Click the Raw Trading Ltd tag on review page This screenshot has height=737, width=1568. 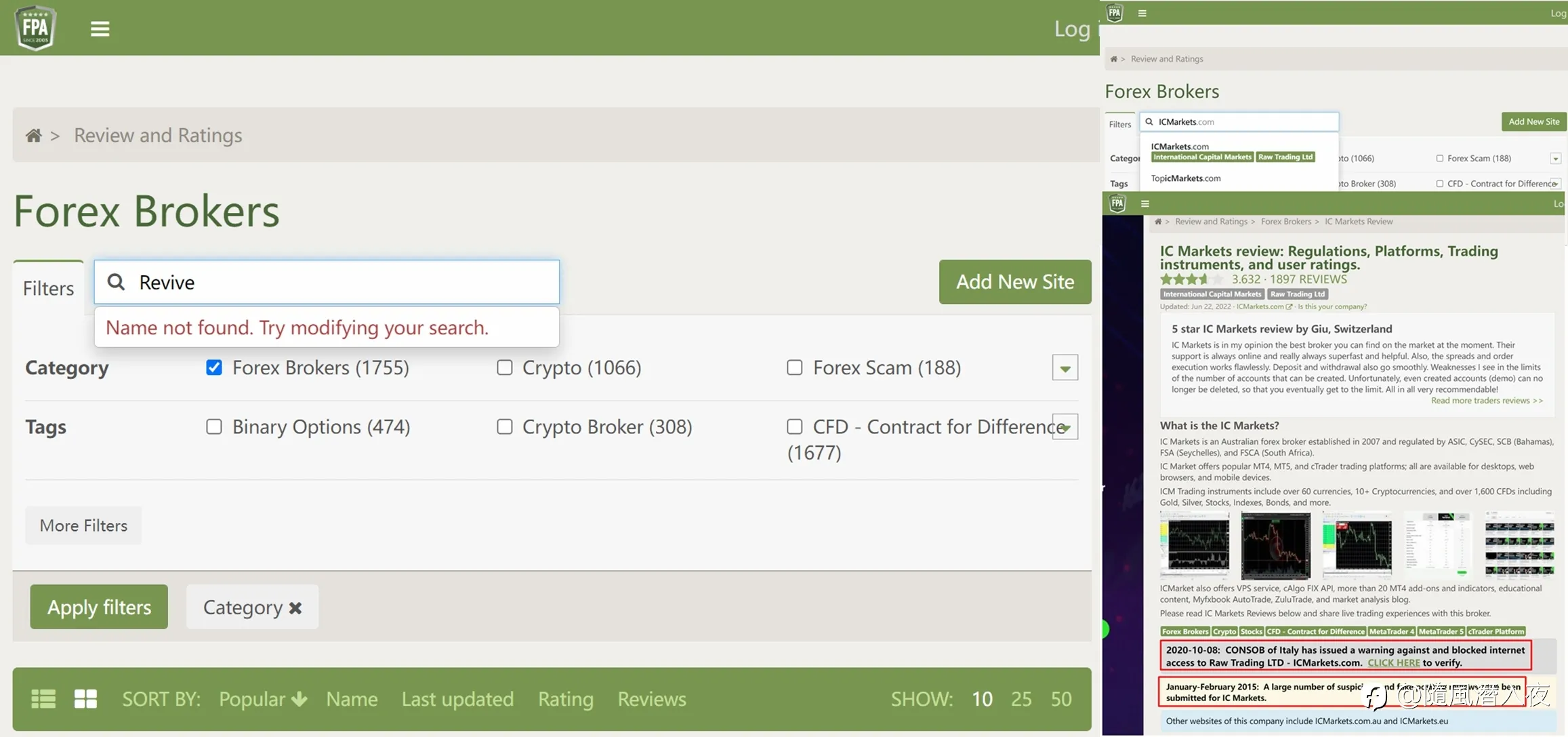[x=1298, y=294]
